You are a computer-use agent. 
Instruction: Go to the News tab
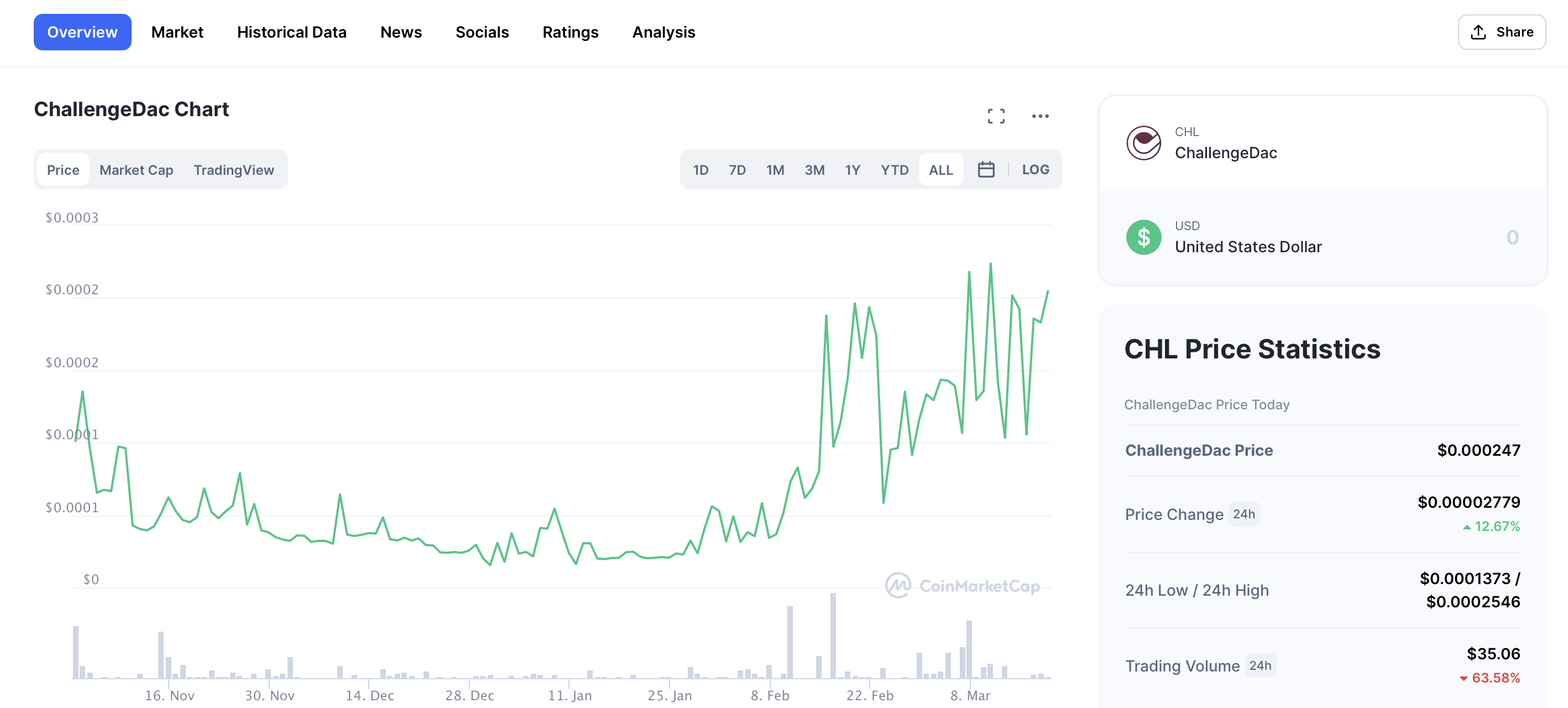pyautogui.click(x=400, y=32)
